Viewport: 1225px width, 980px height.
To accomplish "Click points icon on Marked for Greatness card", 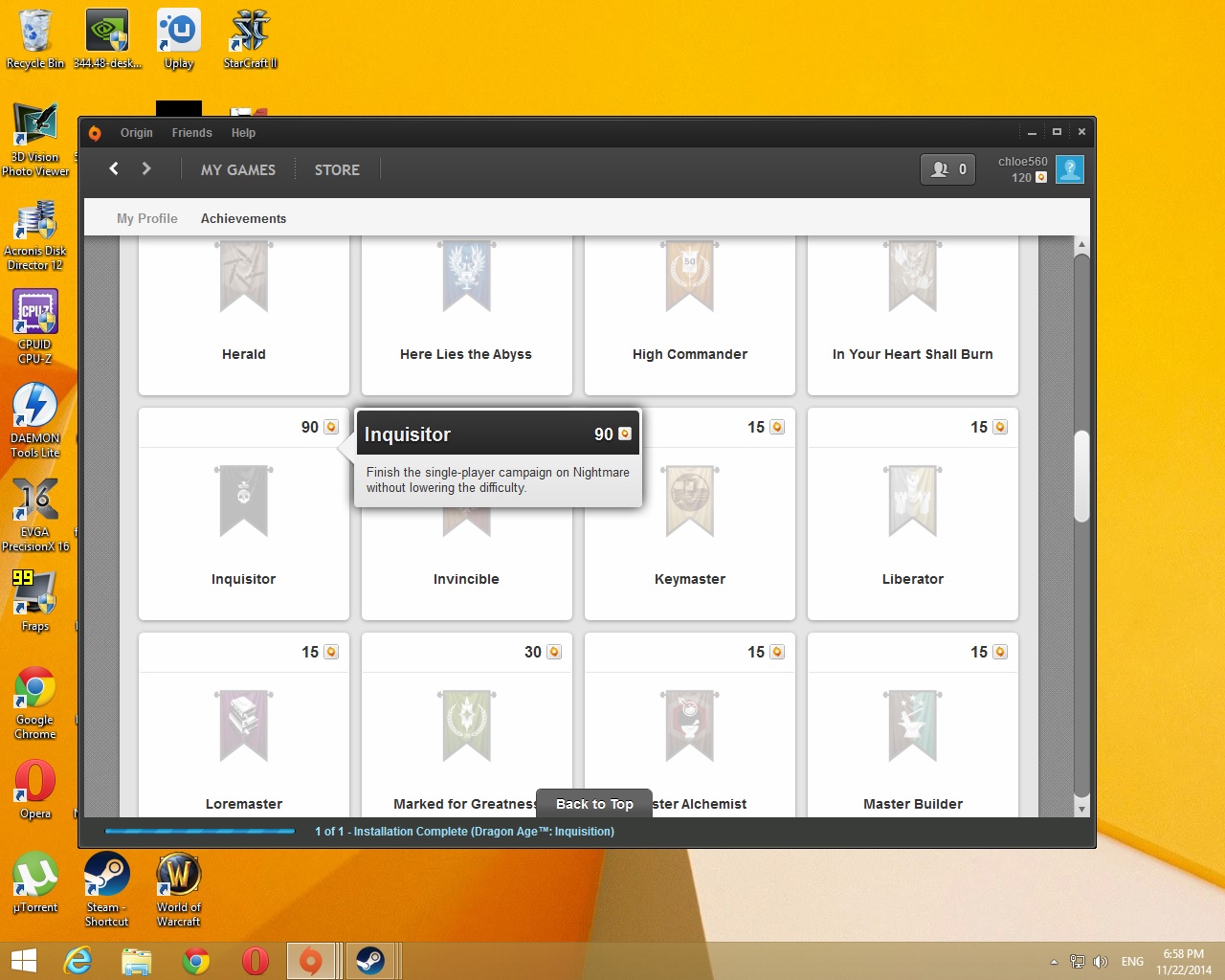I will 554,652.
